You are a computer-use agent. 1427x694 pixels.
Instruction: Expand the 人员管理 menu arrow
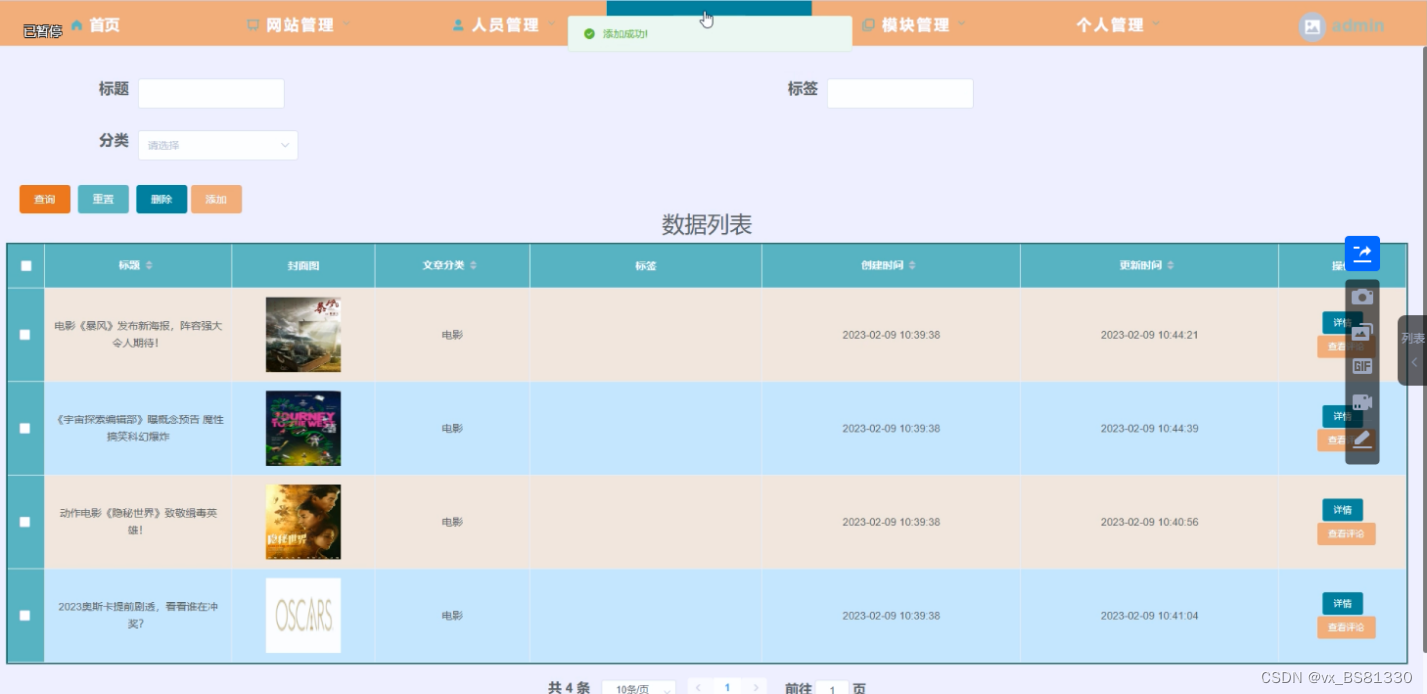click(552, 23)
